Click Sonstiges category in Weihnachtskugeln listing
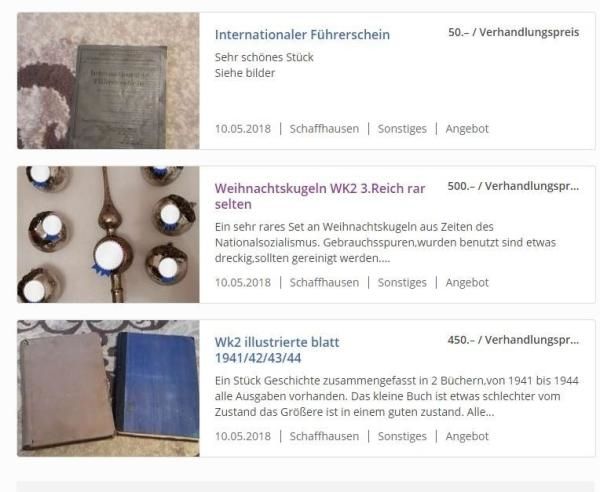 coord(402,282)
